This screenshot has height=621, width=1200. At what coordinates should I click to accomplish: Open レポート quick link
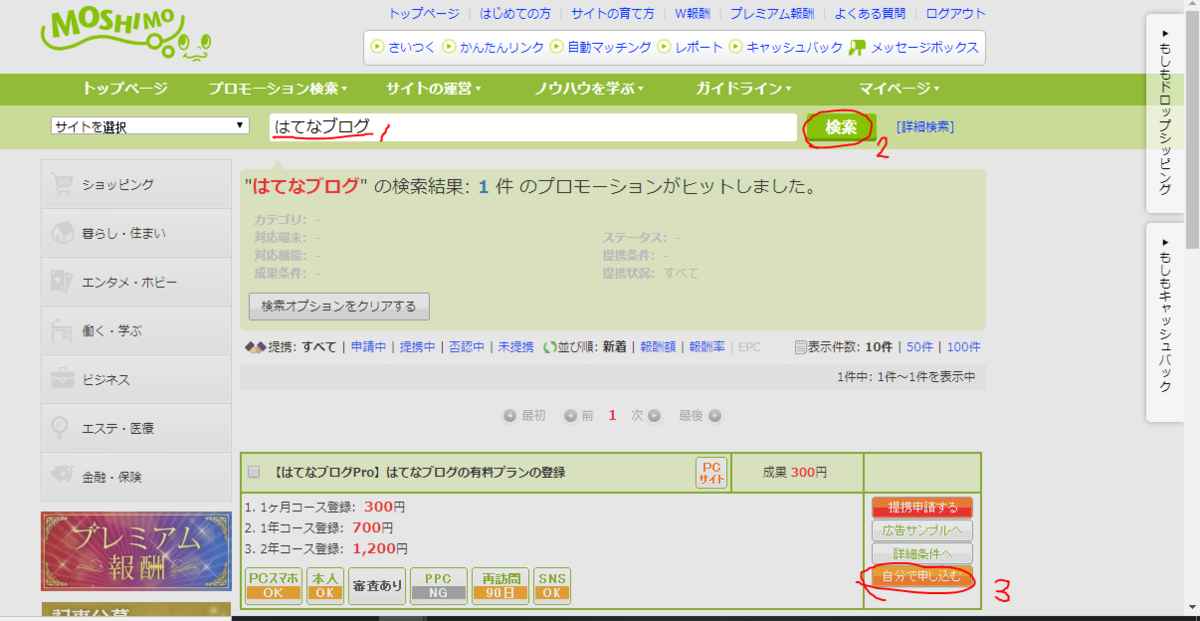pos(691,47)
